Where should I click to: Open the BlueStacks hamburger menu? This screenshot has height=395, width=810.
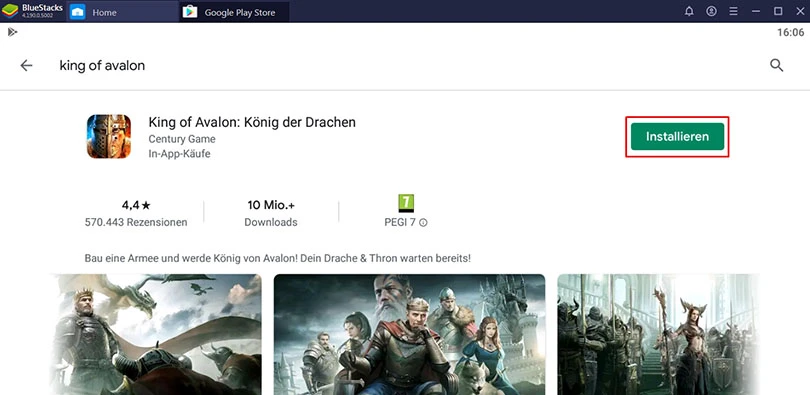(x=733, y=11)
